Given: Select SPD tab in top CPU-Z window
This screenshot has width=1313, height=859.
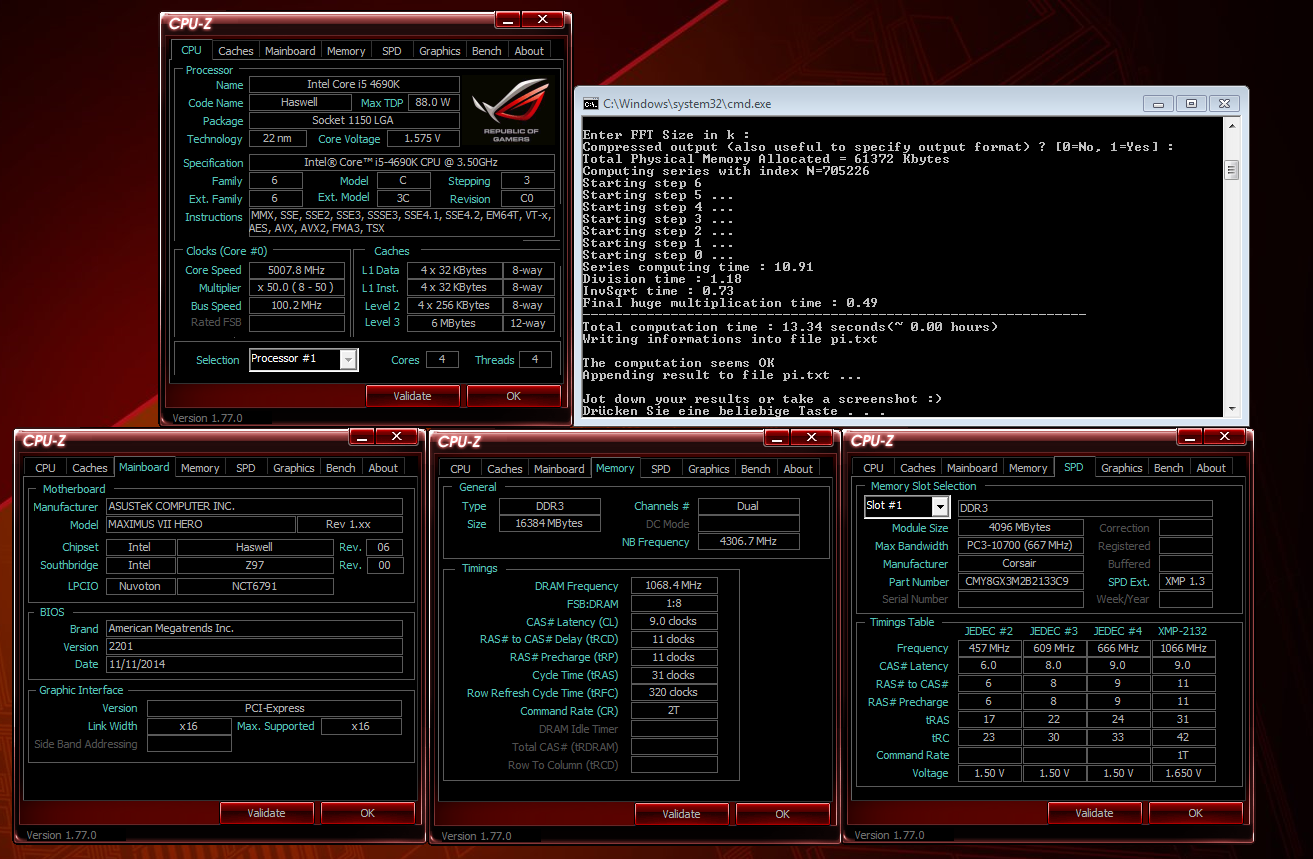Looking at the screenshot, I should click(x=392, y=51).
